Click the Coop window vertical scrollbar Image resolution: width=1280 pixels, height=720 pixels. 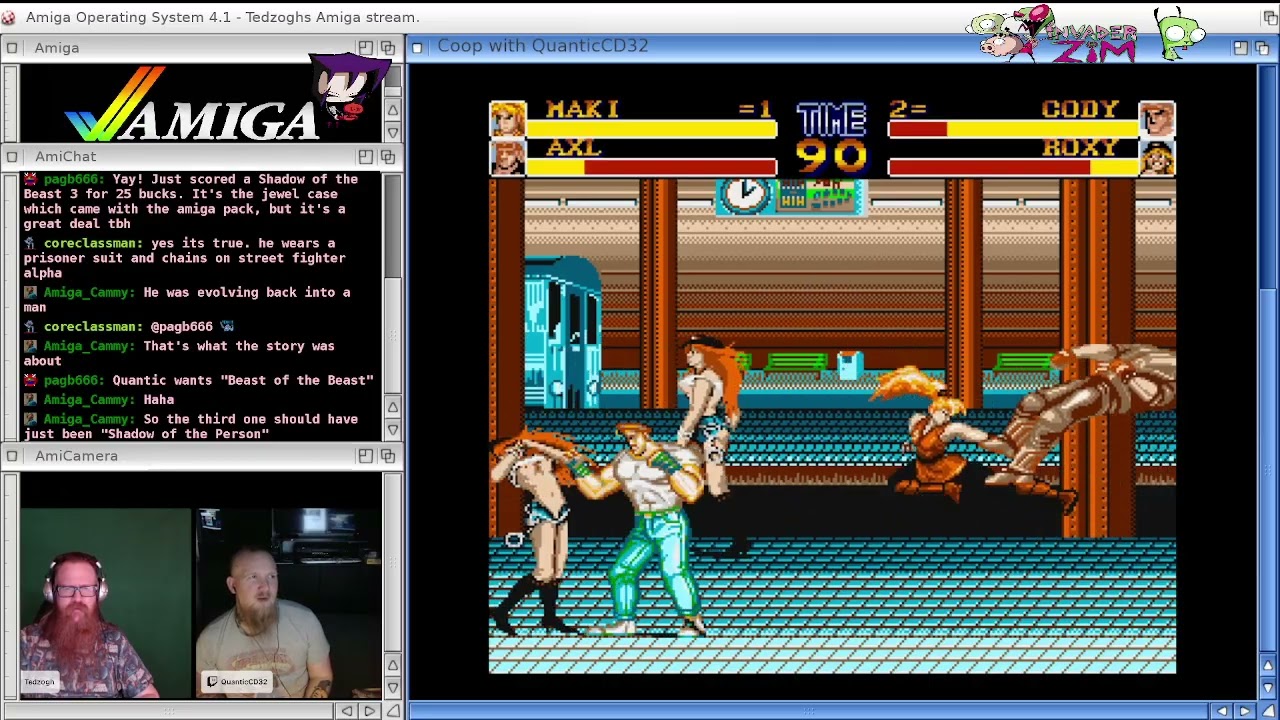pos(1268,360)
